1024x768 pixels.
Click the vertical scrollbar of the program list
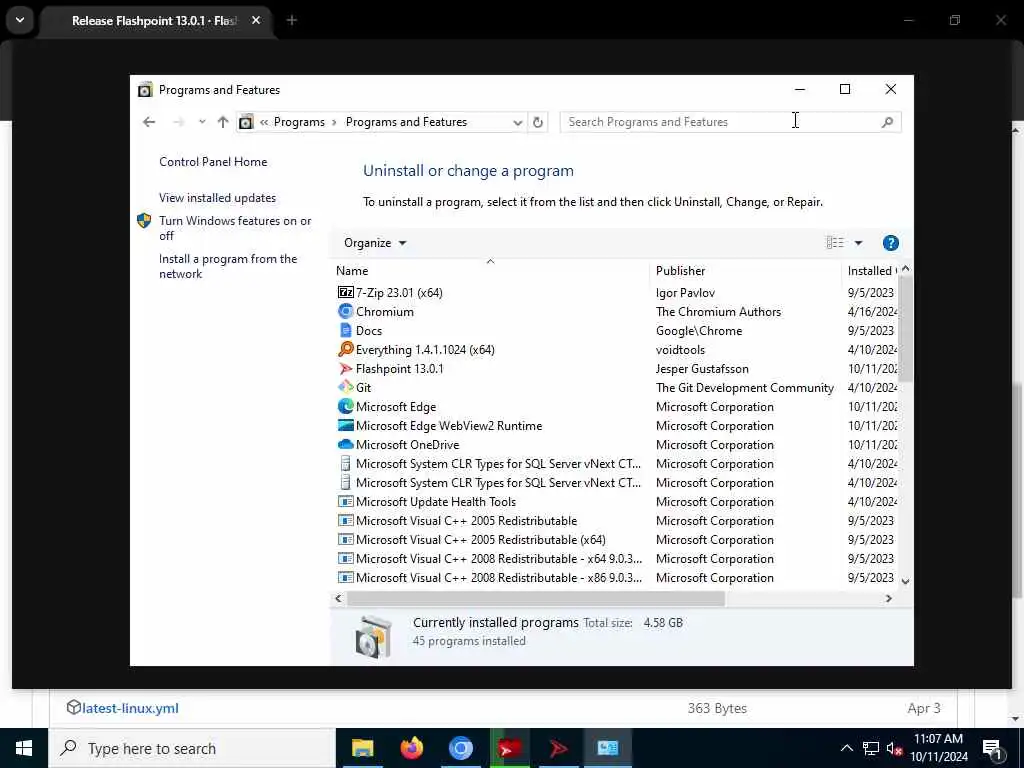[x=905, y=329]
